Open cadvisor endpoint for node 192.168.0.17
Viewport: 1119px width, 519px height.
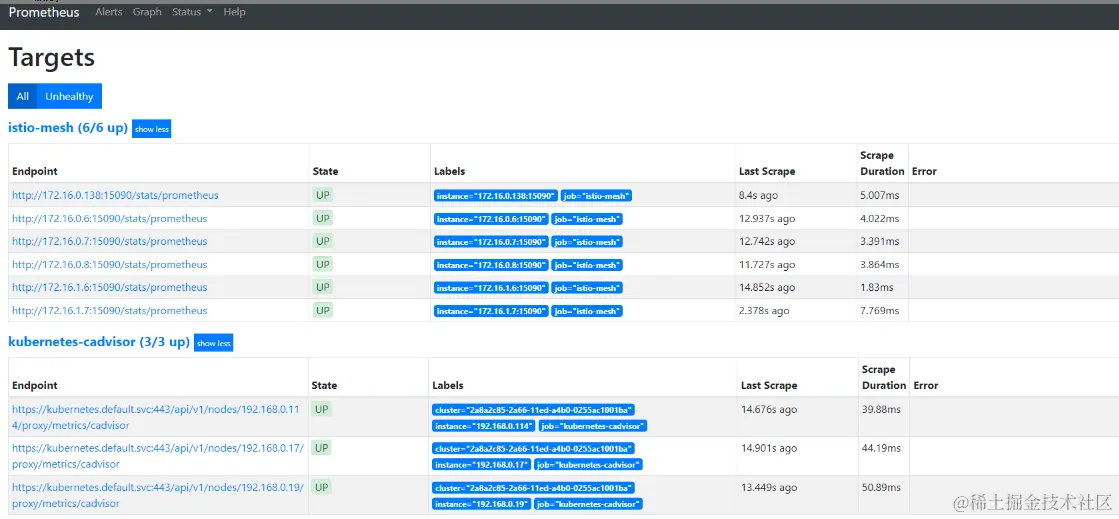coord(158,455)
